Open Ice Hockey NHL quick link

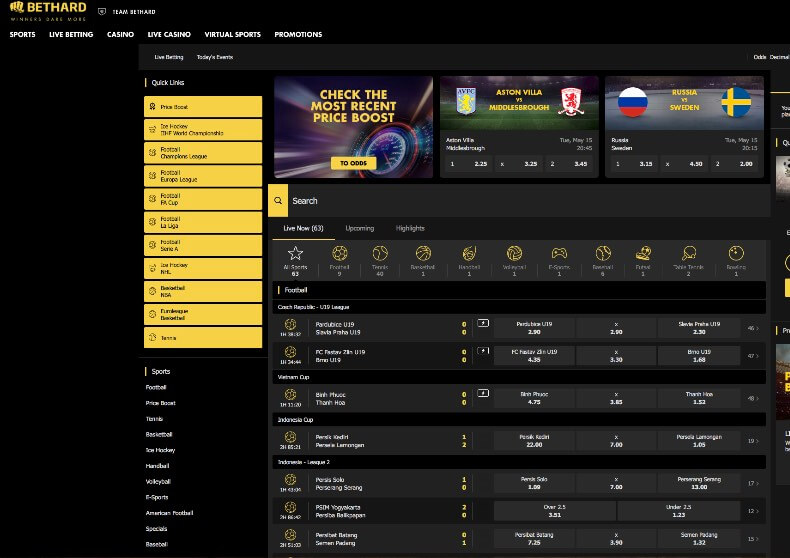tap(203, 268)
